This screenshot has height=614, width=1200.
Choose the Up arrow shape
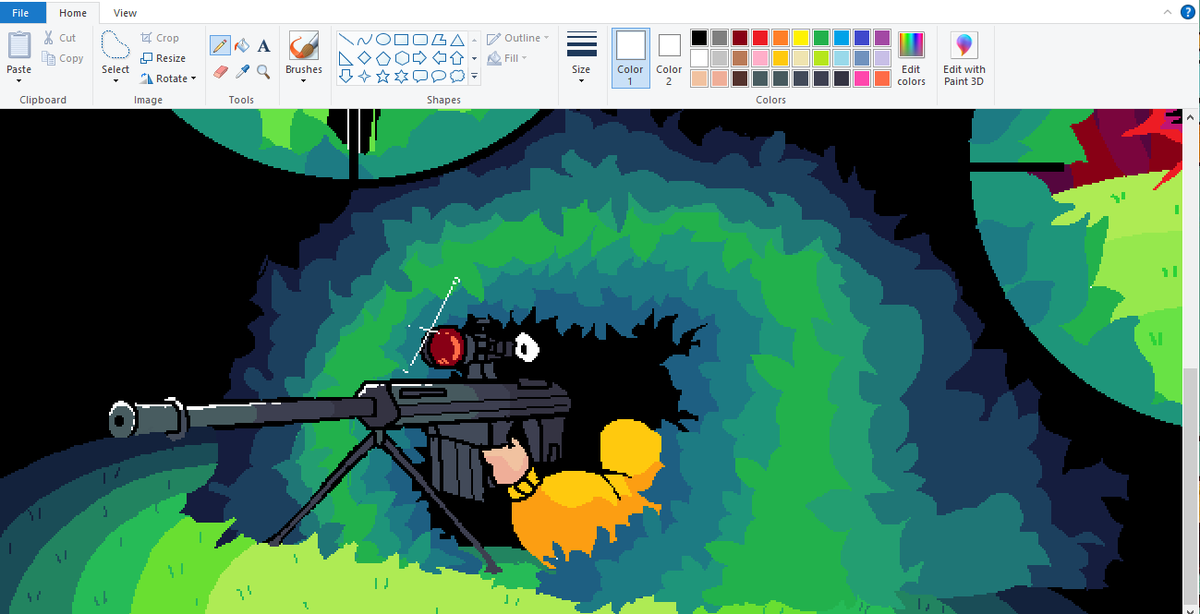click(457, 58)
